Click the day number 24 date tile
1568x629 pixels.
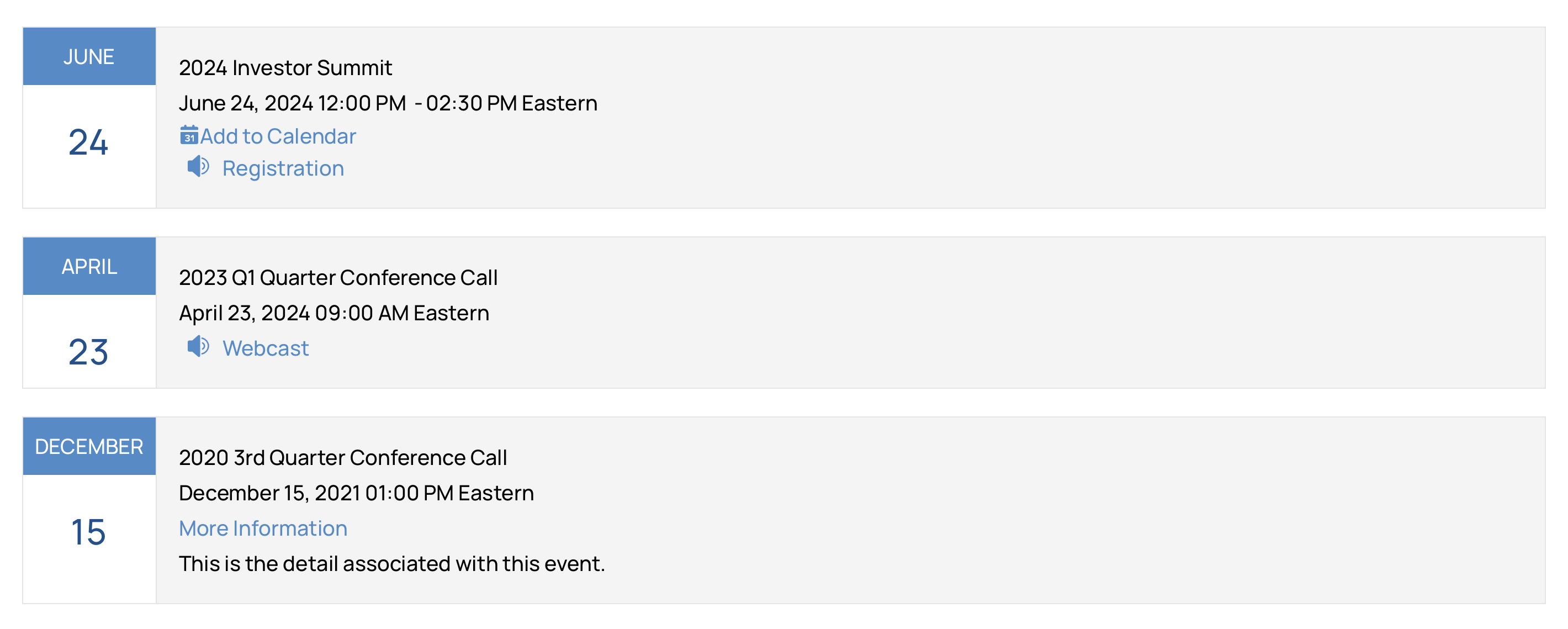tap(89, 143)
